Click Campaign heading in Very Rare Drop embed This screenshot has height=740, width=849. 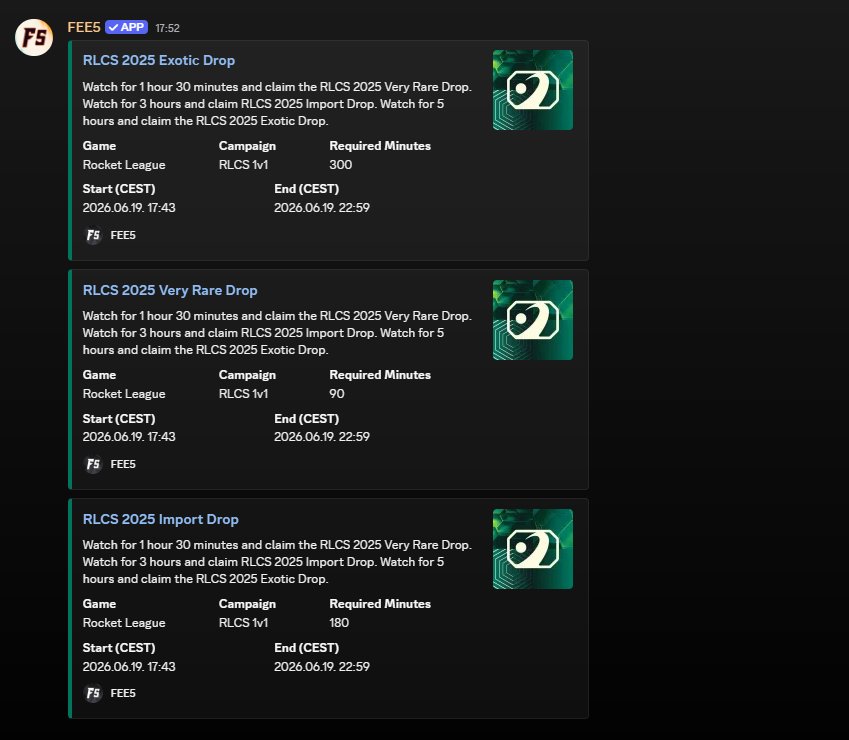coord(247,375)
